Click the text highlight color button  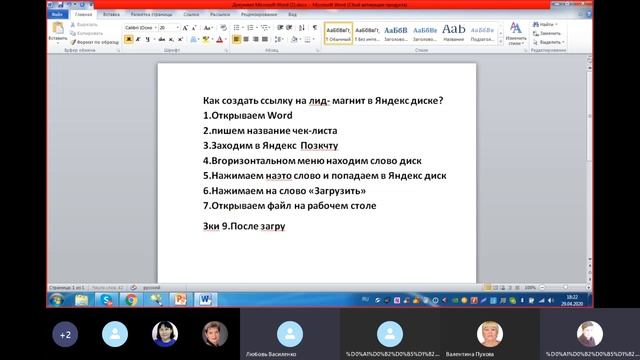(x=206, y=40)
